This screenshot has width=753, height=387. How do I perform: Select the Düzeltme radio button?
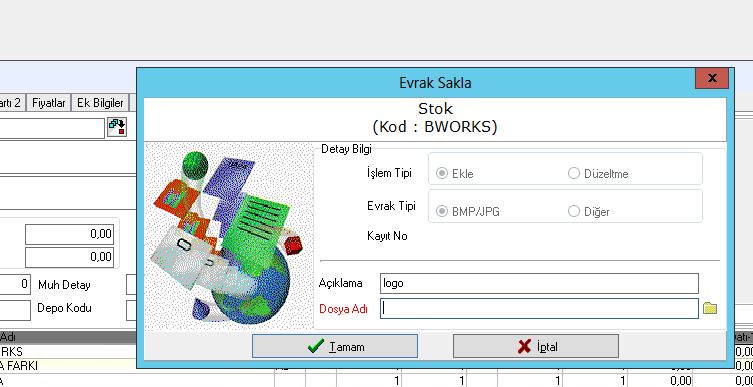[x=574, y=173]
